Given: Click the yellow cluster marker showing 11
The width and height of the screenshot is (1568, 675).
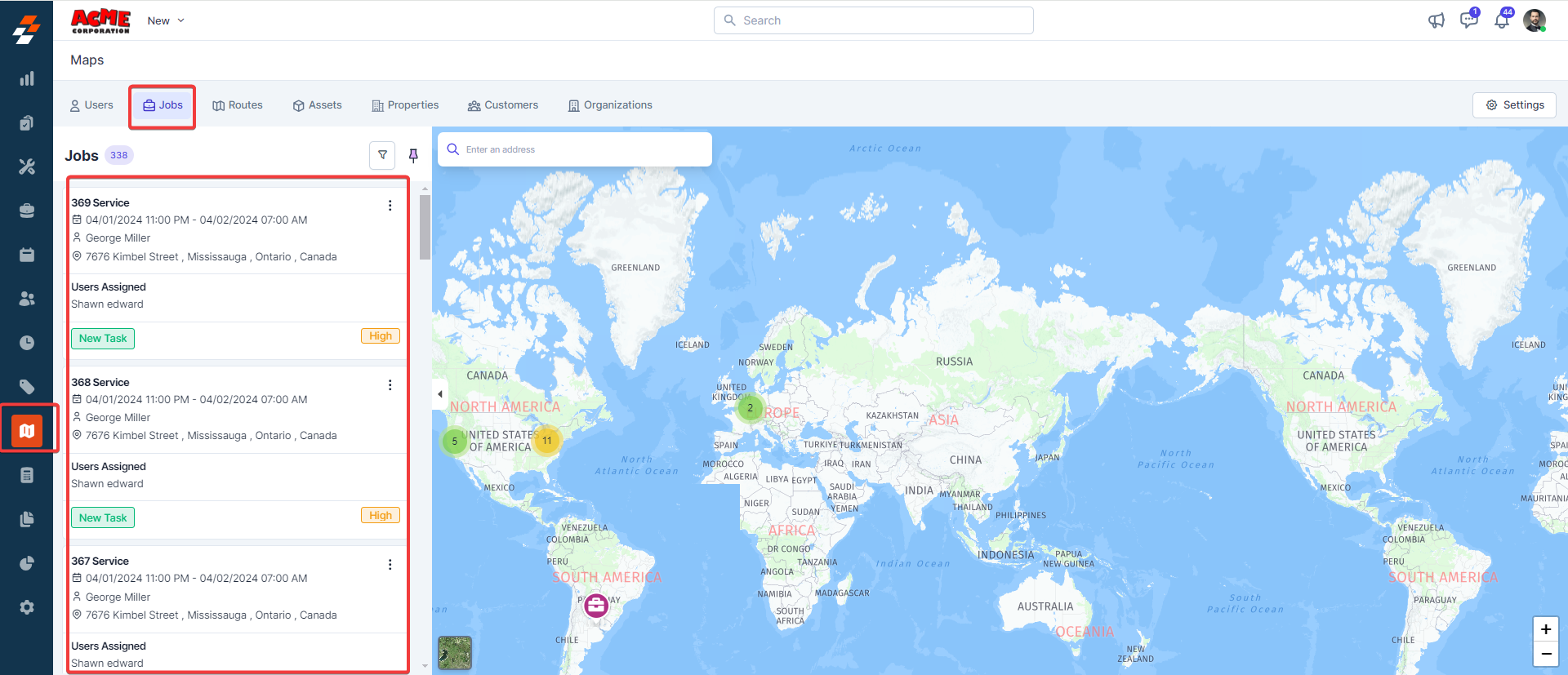Looking at the screenshot, I should (547, 441).
